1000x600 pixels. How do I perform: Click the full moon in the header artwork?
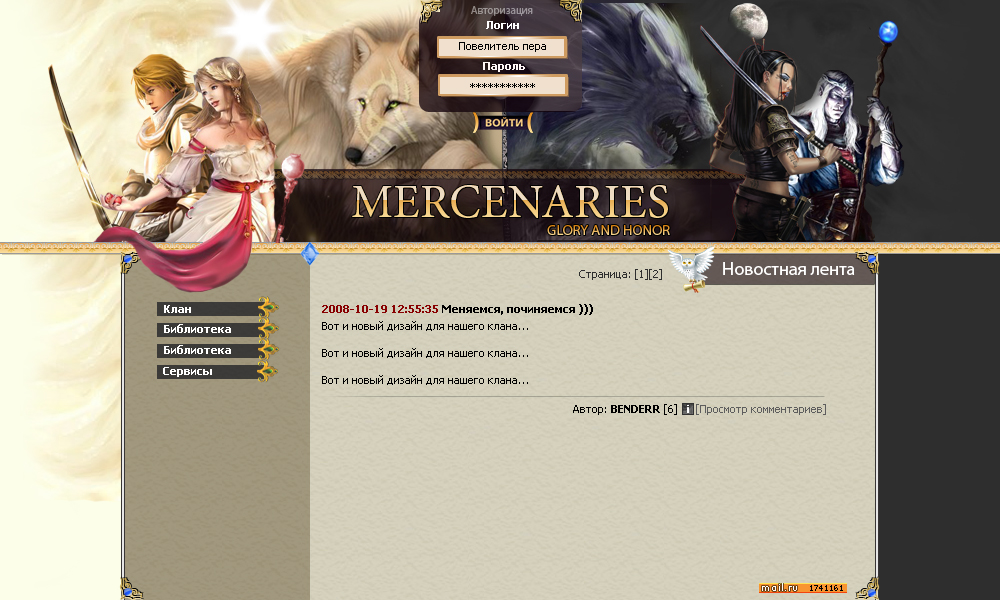[748, 20]
